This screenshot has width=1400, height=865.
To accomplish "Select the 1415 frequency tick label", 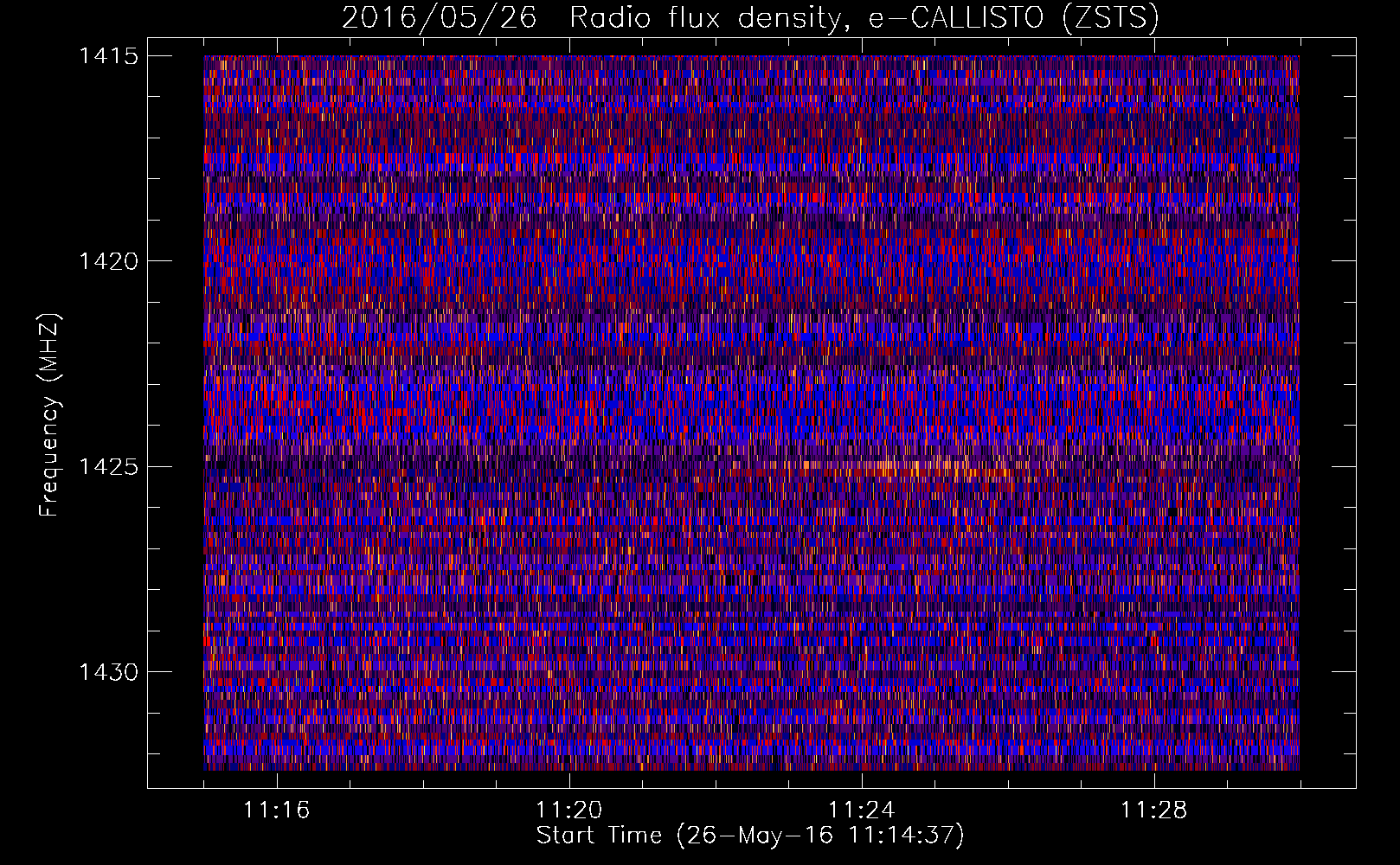I will 108,56.
